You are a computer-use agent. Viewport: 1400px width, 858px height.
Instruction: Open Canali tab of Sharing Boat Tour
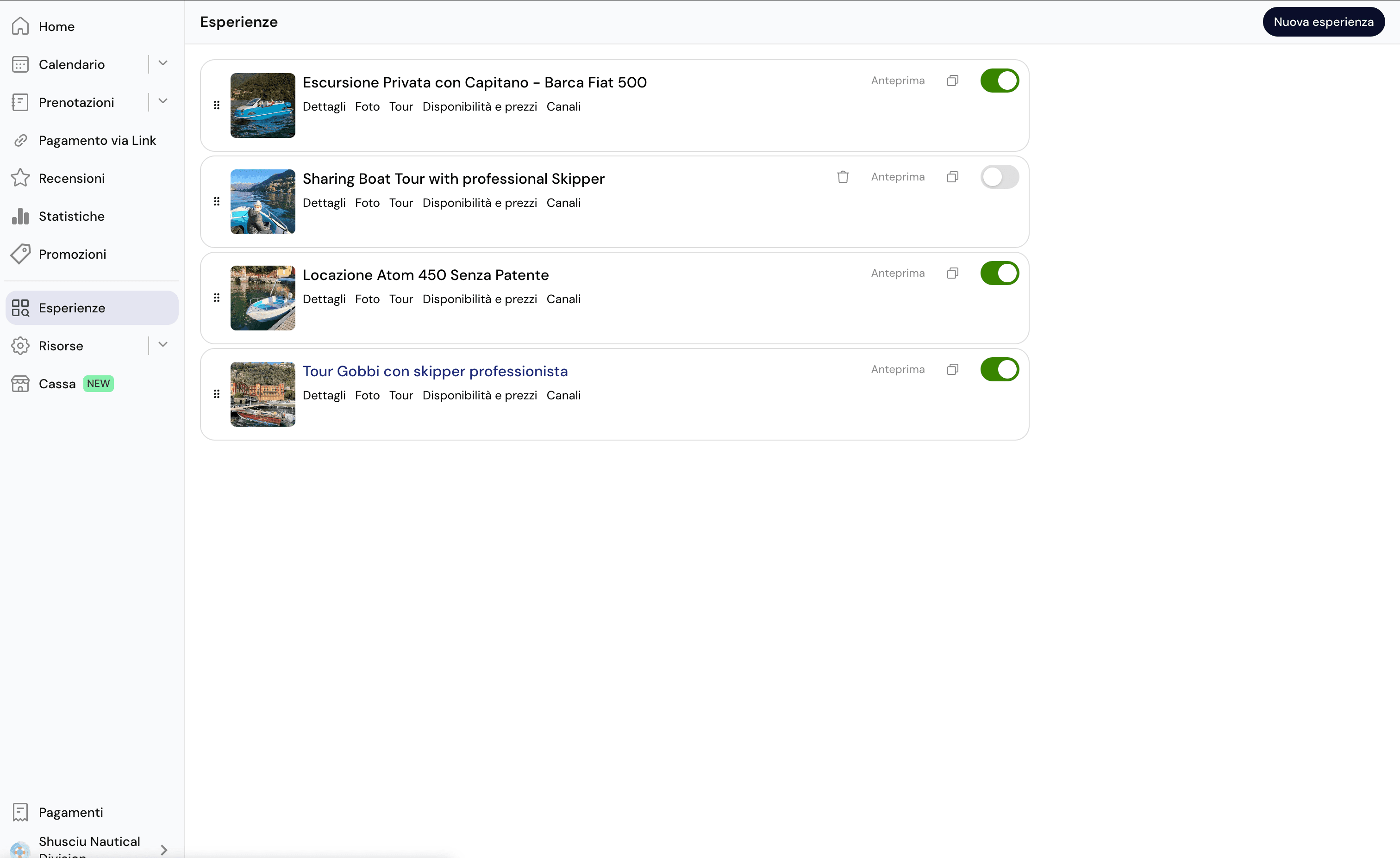pyautogui.click(x=563, y=203)
